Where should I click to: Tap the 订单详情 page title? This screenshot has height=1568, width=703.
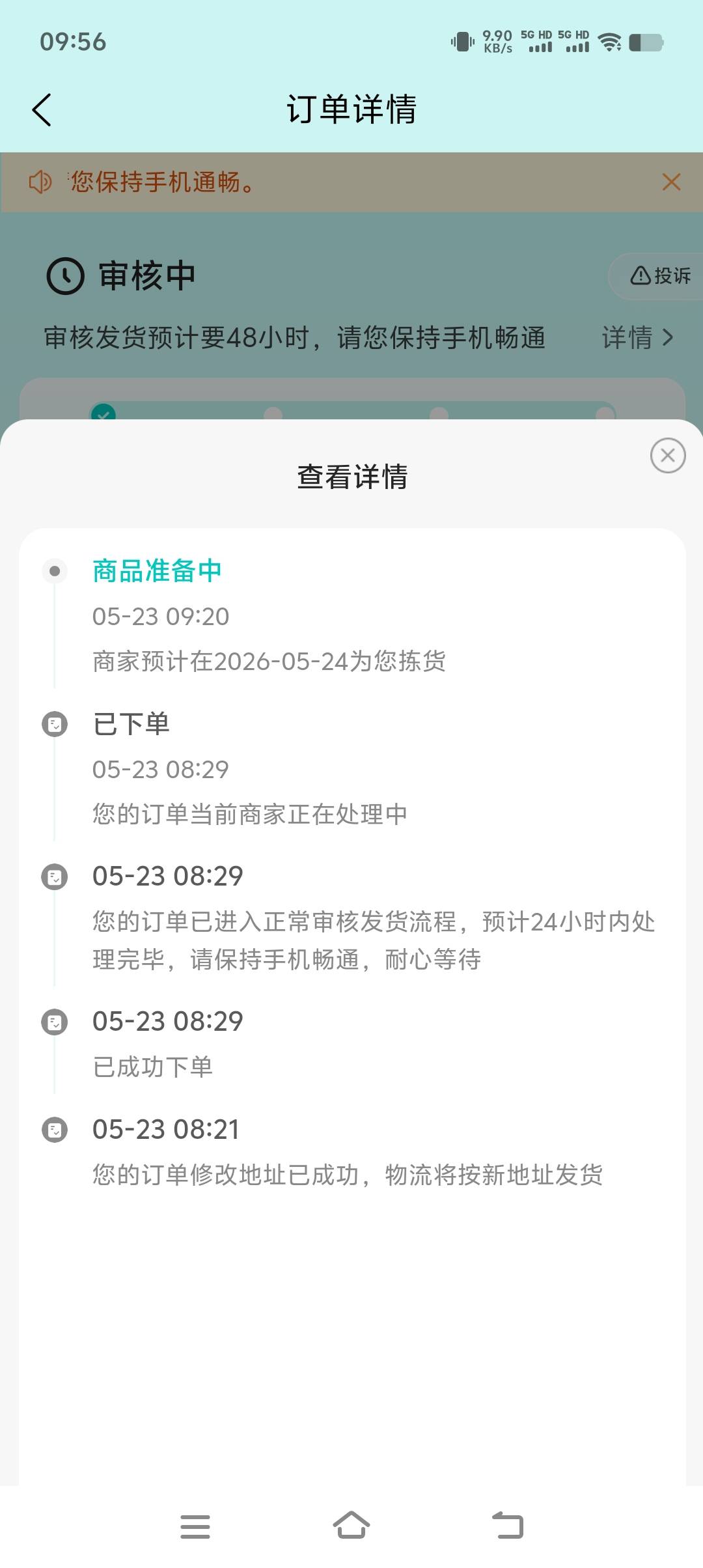351,109
